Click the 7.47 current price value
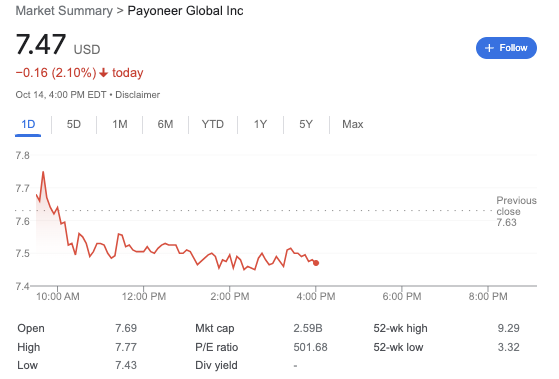The height and width of the screenshot is (379, 559). [x=41, y=44]
